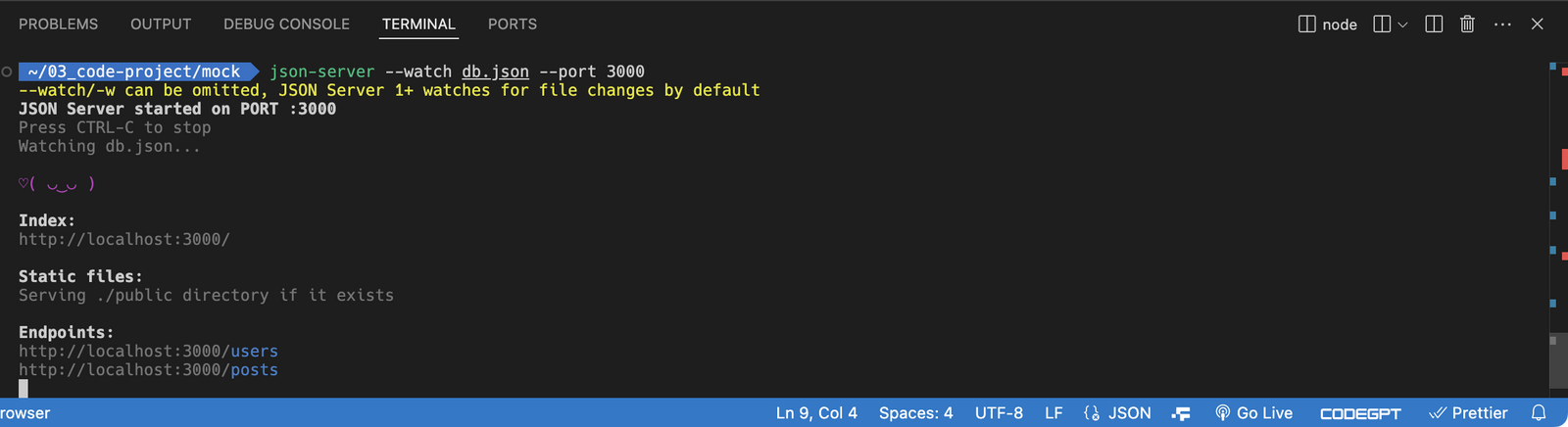Open the terminal panel's more actions ellipsis
The width and height of the screenshot is (1568, 427).
coord(1502,24)
